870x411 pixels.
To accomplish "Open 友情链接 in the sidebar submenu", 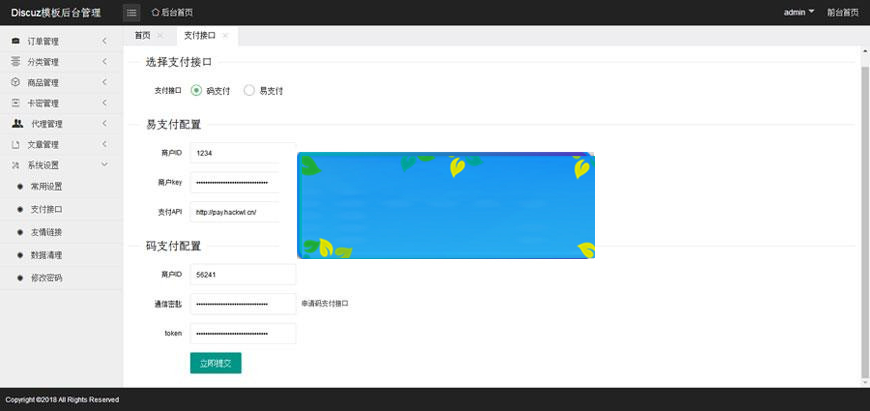I will pos(46,232).
